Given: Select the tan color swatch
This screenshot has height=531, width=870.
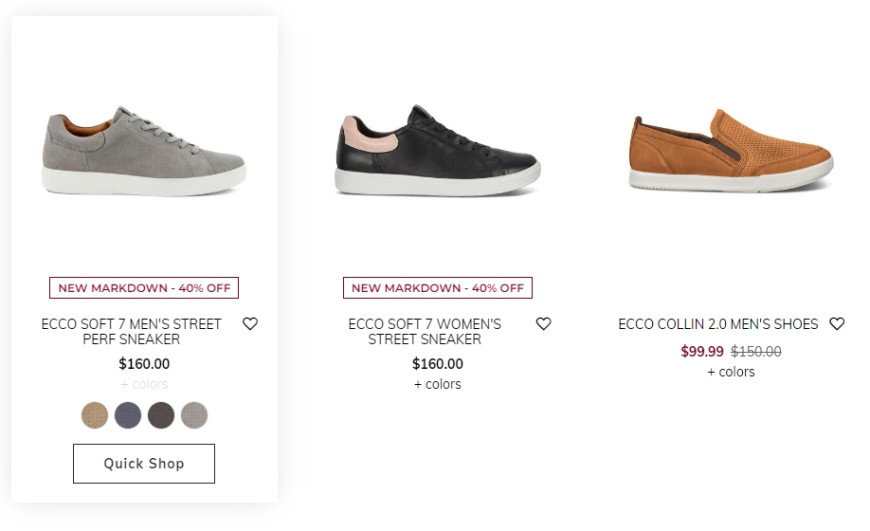Looking at the screenshot, I should [95, 415].
